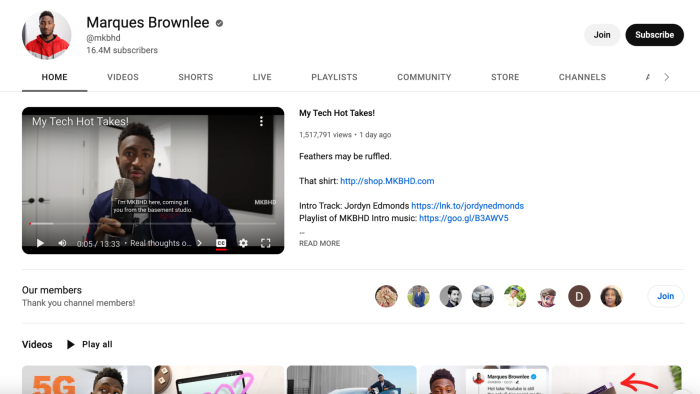
Task: Subscribe to the channel
Action: click(654, 35)
